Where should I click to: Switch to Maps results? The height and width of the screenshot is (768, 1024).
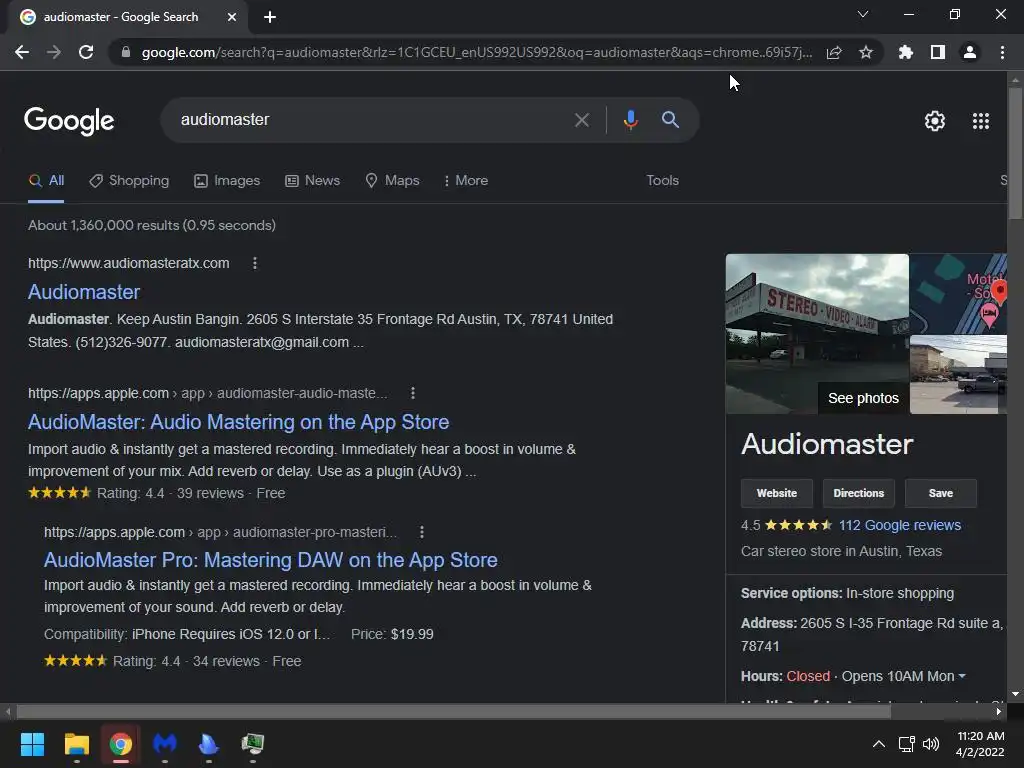[392, 180]
